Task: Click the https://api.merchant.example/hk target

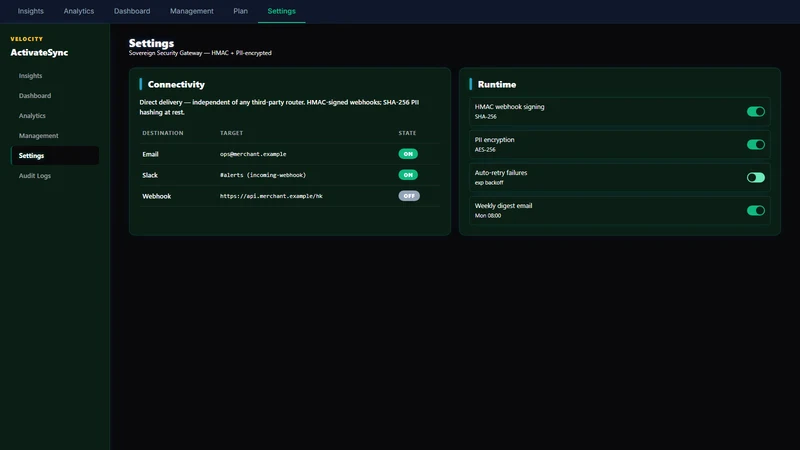Action: tap(271, 196)
